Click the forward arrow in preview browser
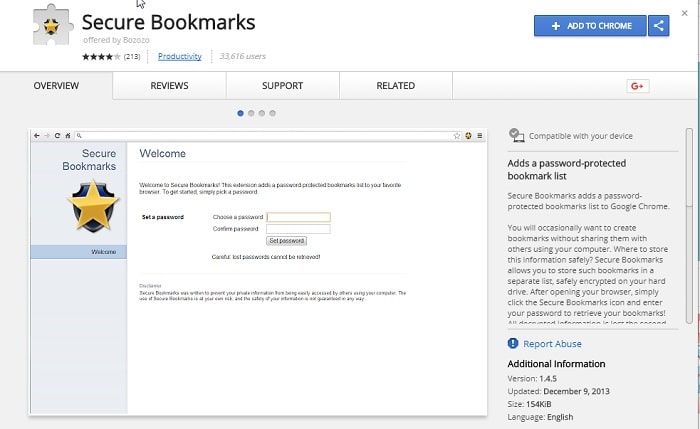This screenshot has width=700, height=429. pyautogui.click(x=47, y=136)
